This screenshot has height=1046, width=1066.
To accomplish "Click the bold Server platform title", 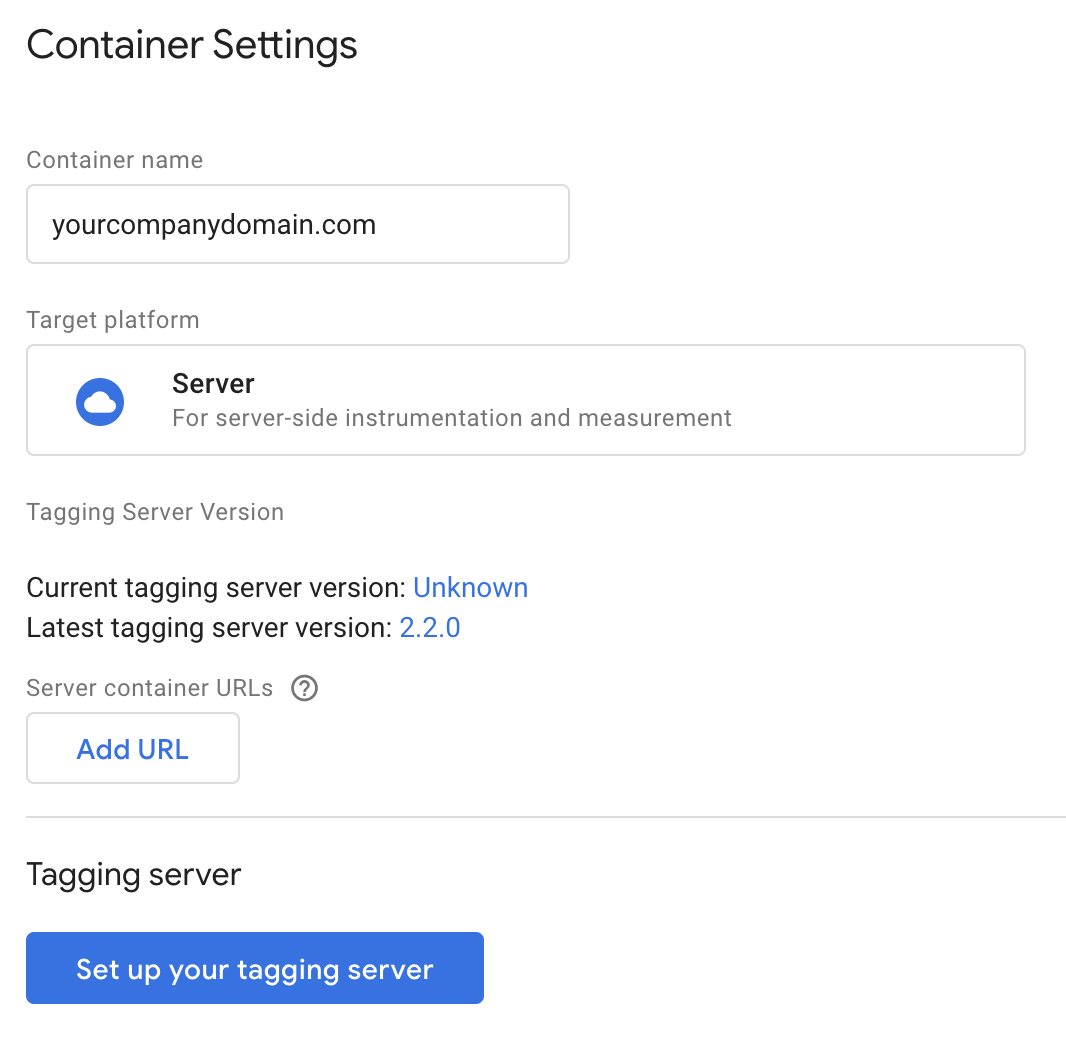I will 213,384.
